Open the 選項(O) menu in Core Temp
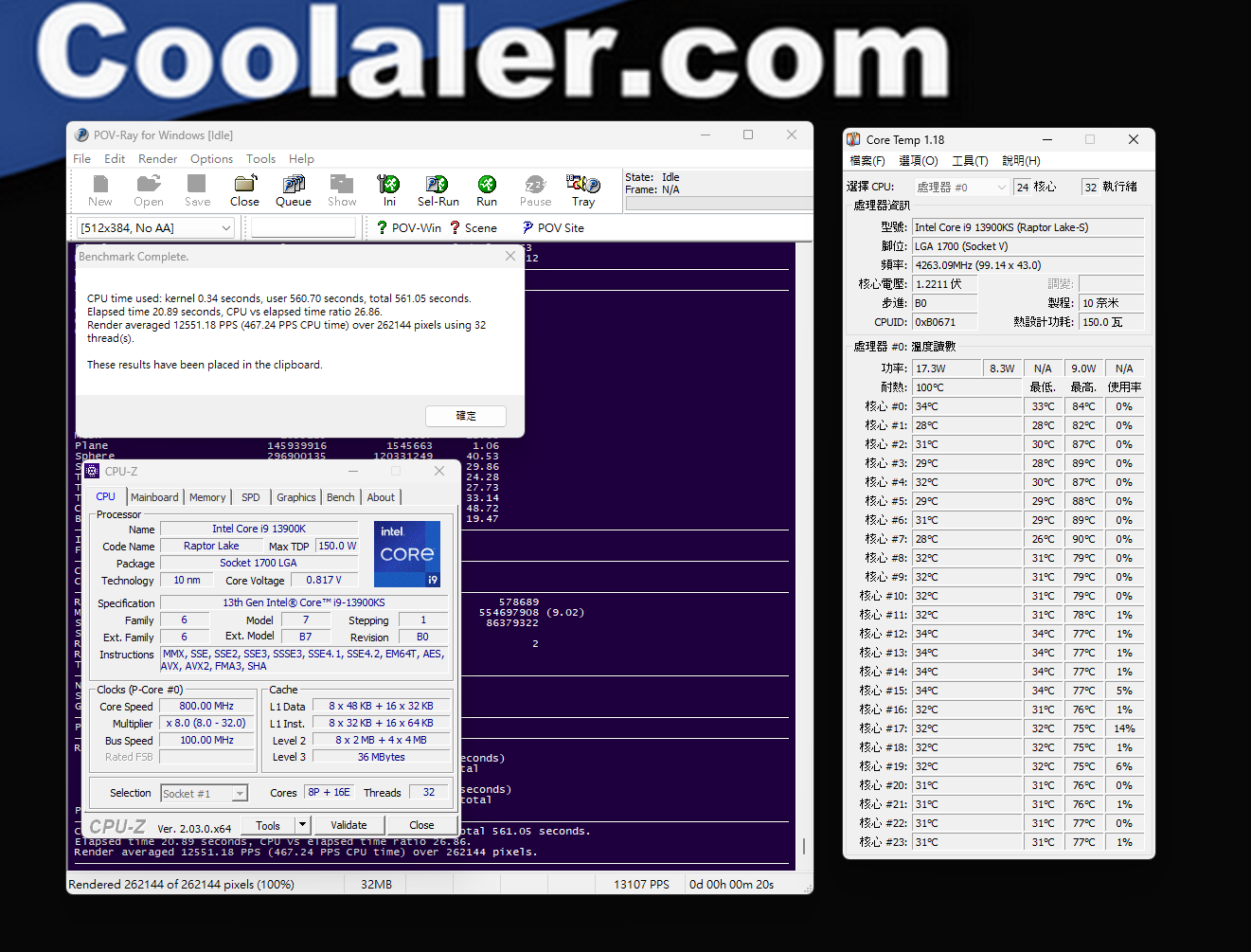The width and height of the screenshot is (1251, 952). point(918,161)
